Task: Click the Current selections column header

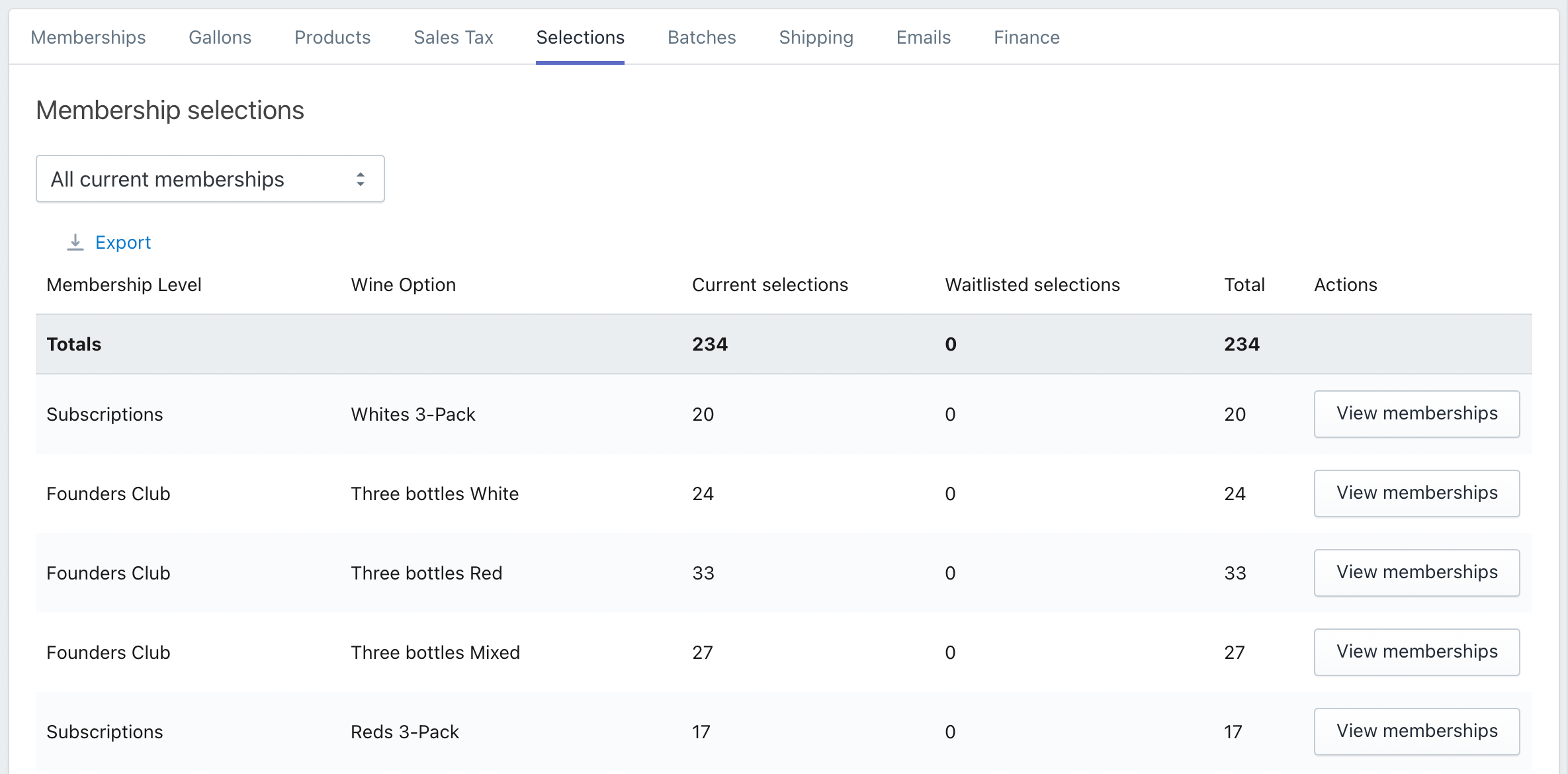Action: tap(769, 285)
